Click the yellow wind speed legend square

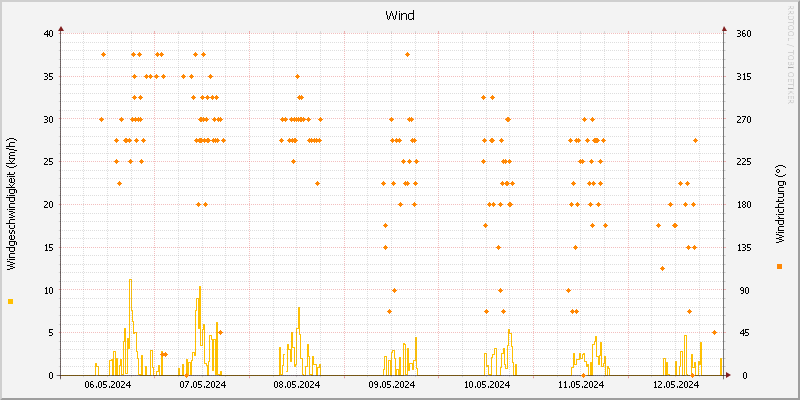pos(11,302)
